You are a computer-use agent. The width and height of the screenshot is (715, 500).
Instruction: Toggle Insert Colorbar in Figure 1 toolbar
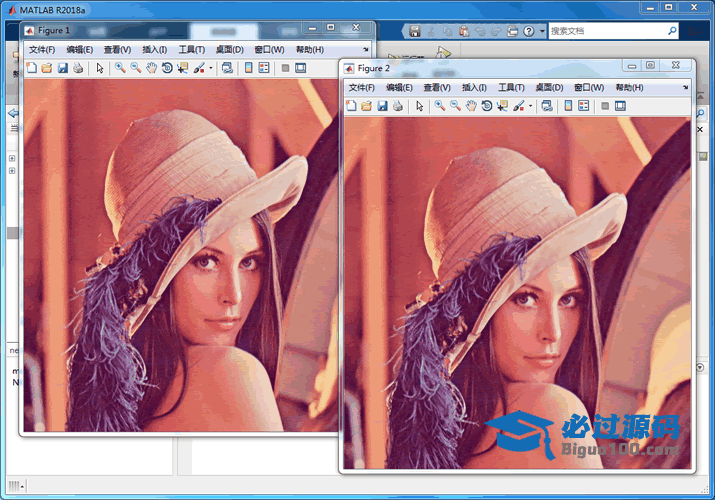click(247, 68)
